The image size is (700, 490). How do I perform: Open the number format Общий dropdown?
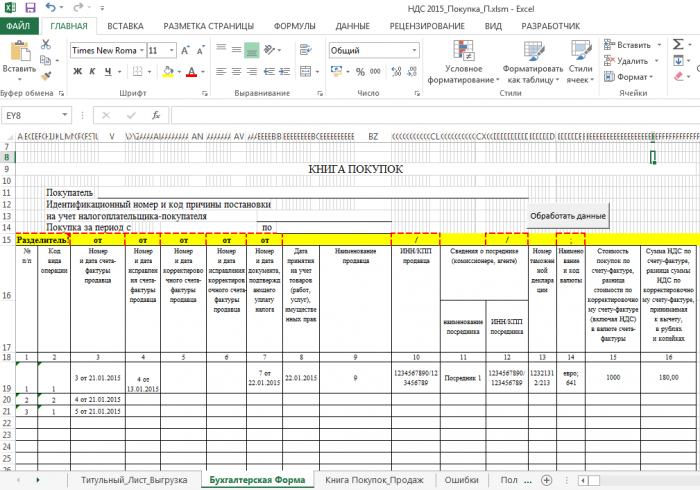point(414,50)
